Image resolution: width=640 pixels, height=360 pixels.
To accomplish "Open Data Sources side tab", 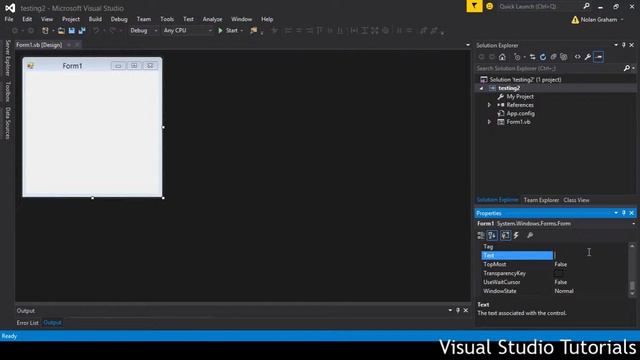I will (7, 123).
